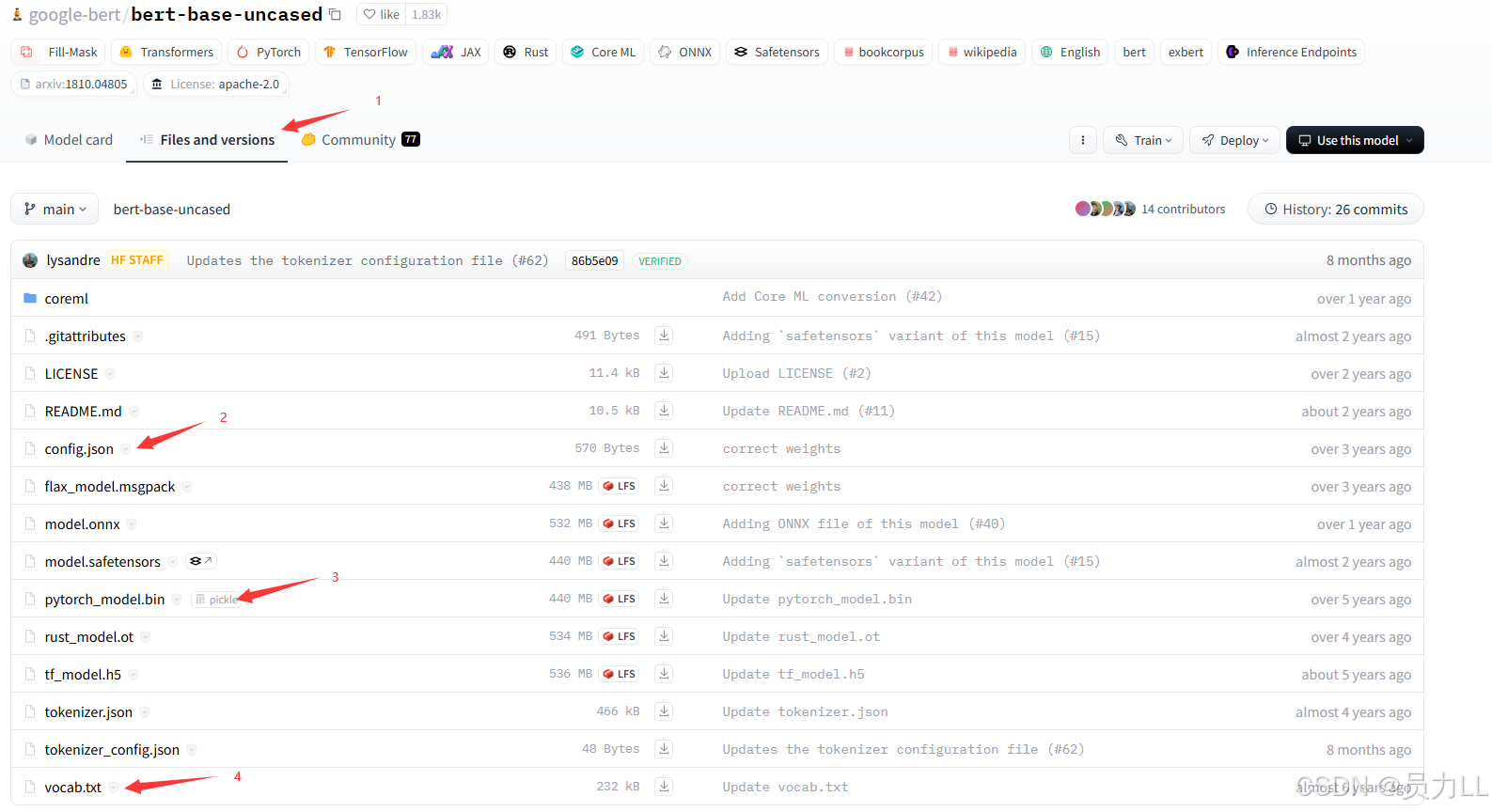Click the VERIFIED badge
Screen dimensions: 1492x812
point(660,261)
